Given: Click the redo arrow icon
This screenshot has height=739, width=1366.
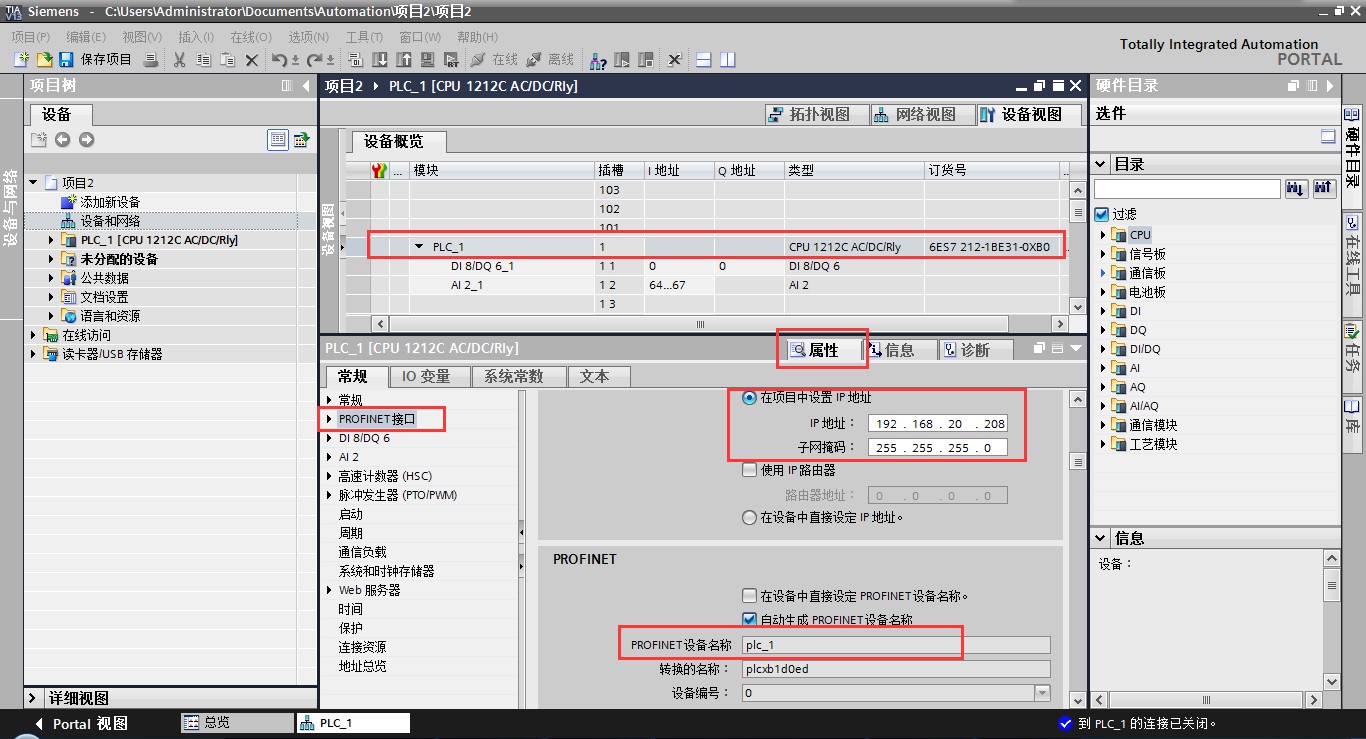Looking at the screenshot, I should pos(314,60).
